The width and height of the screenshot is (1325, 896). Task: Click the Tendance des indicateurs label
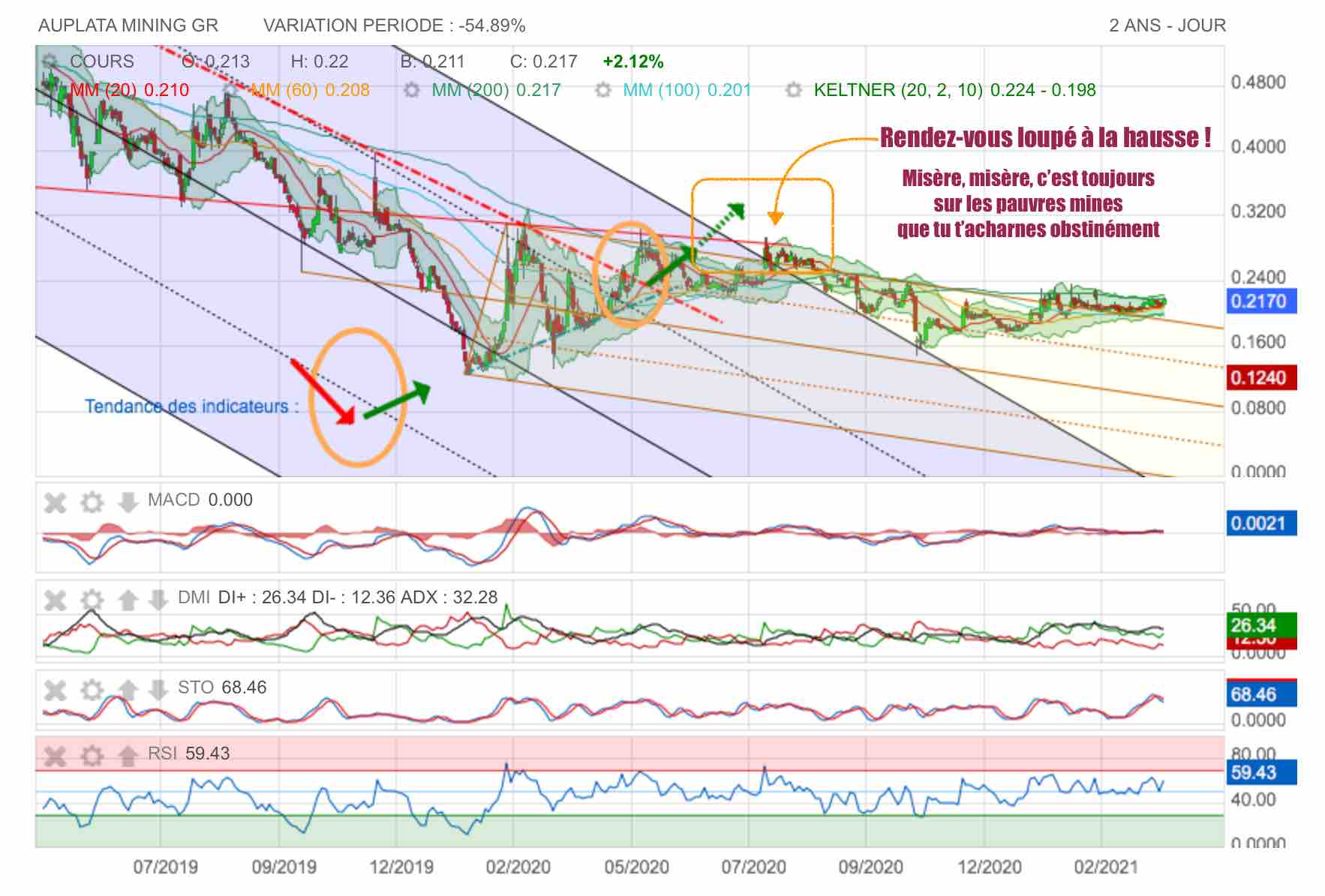pos(191,407)
